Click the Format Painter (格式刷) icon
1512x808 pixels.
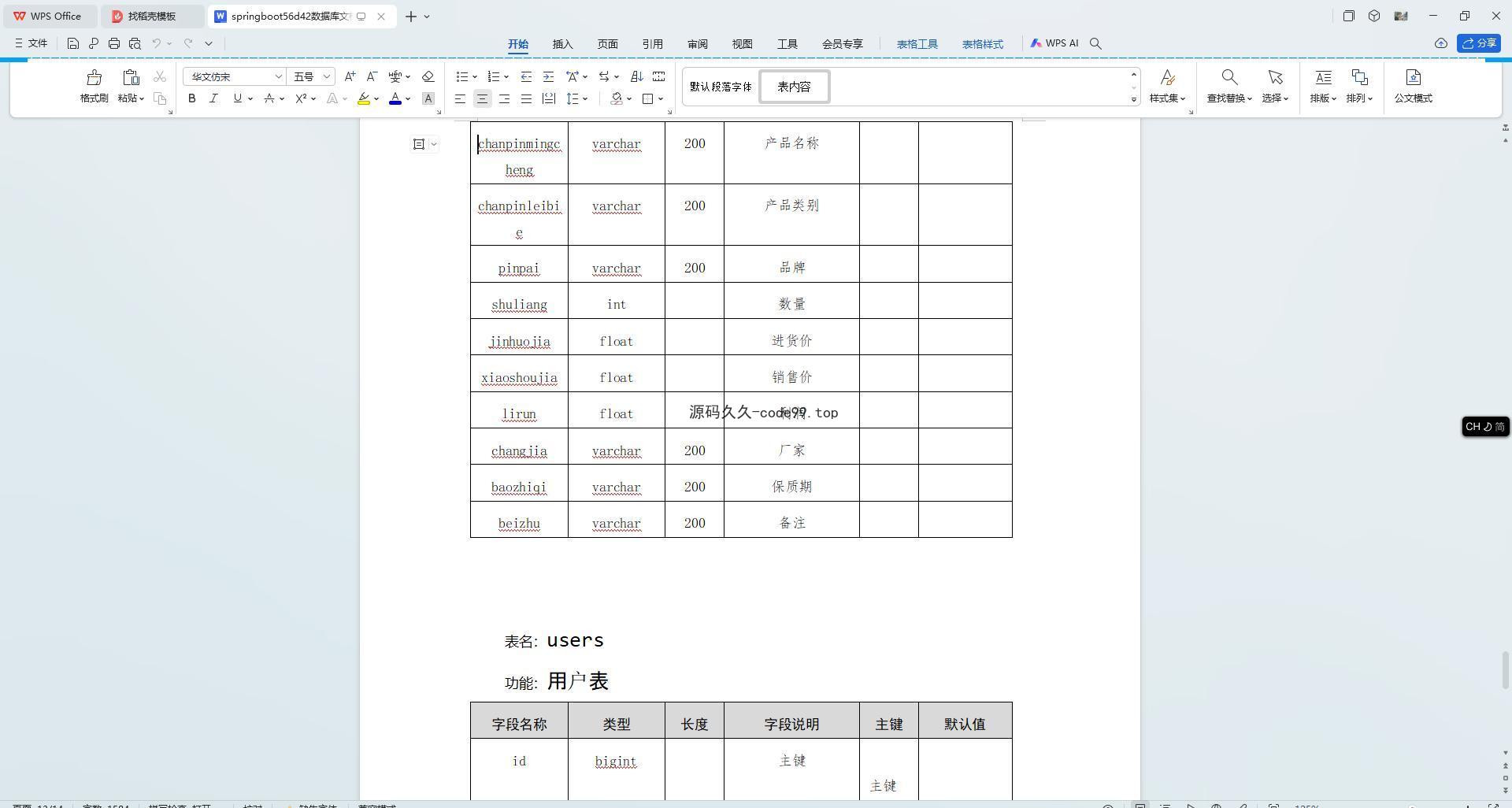[x=94, y=77]
